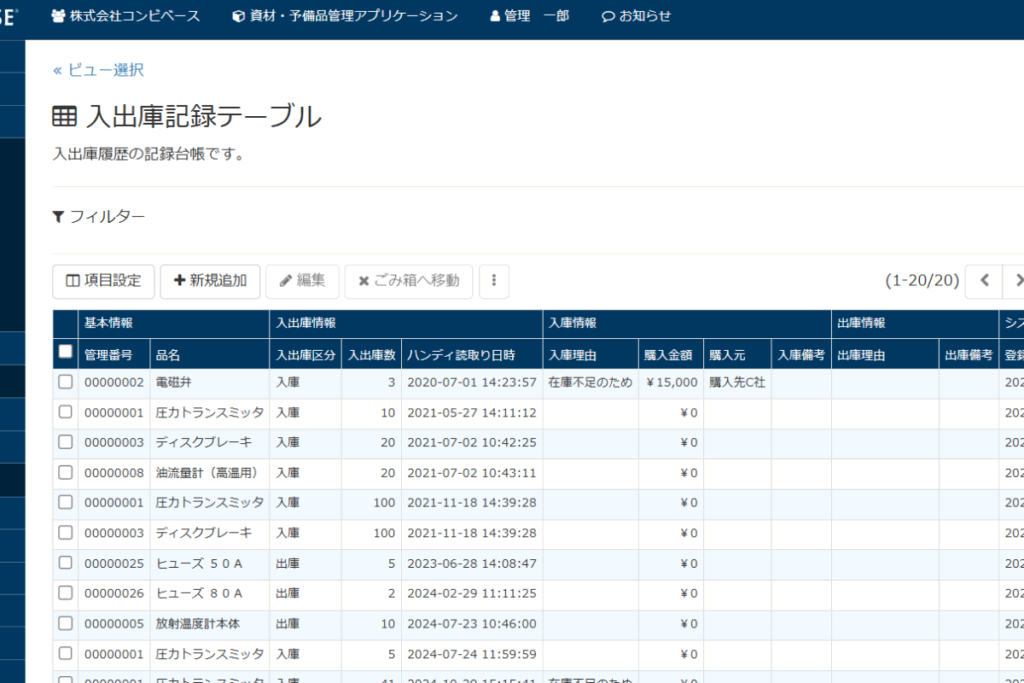The image size is (1024, 683).
Task: Click the 項目設定 button
Action: click(104, 281)
